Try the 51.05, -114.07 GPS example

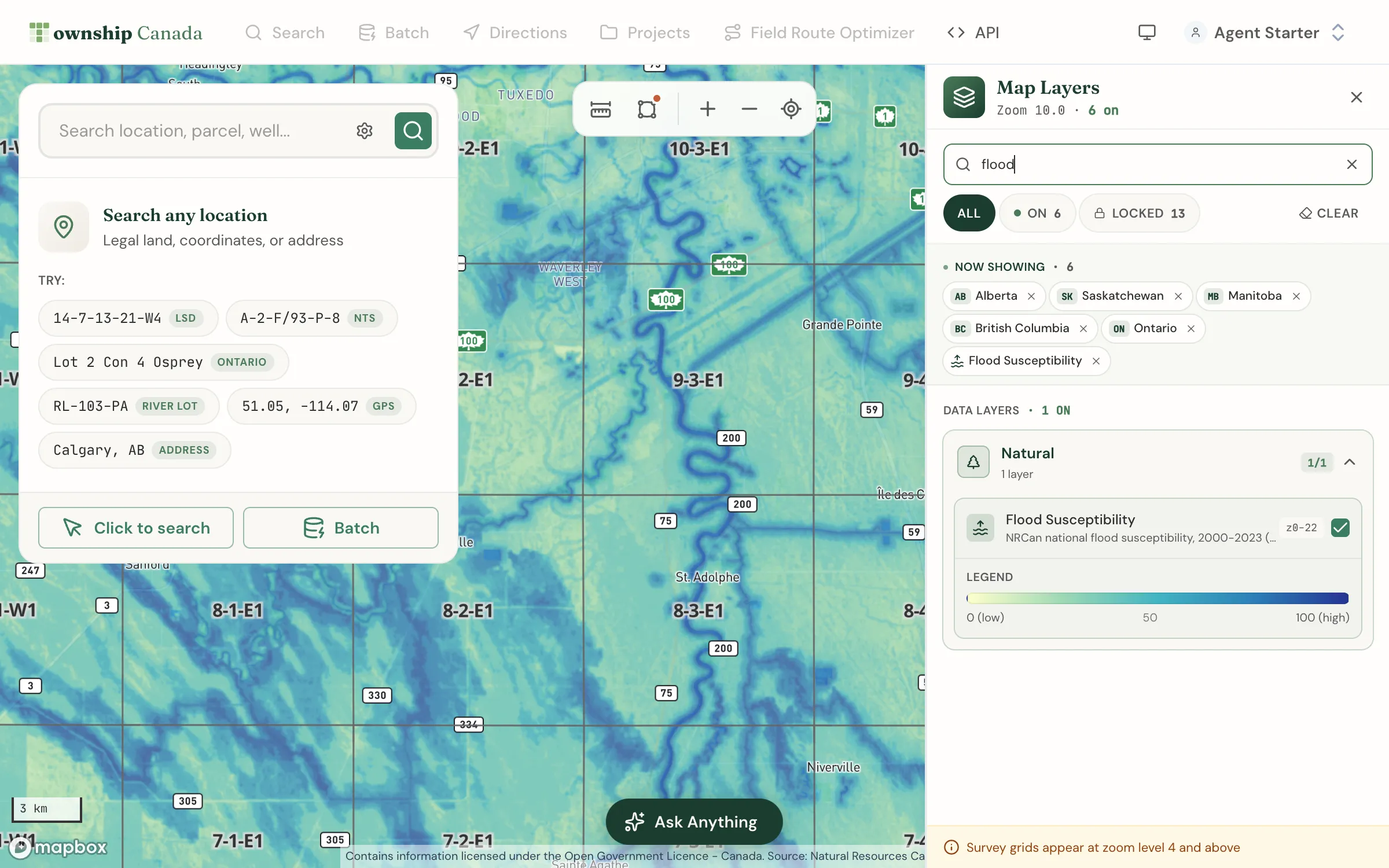coord(321,406)
